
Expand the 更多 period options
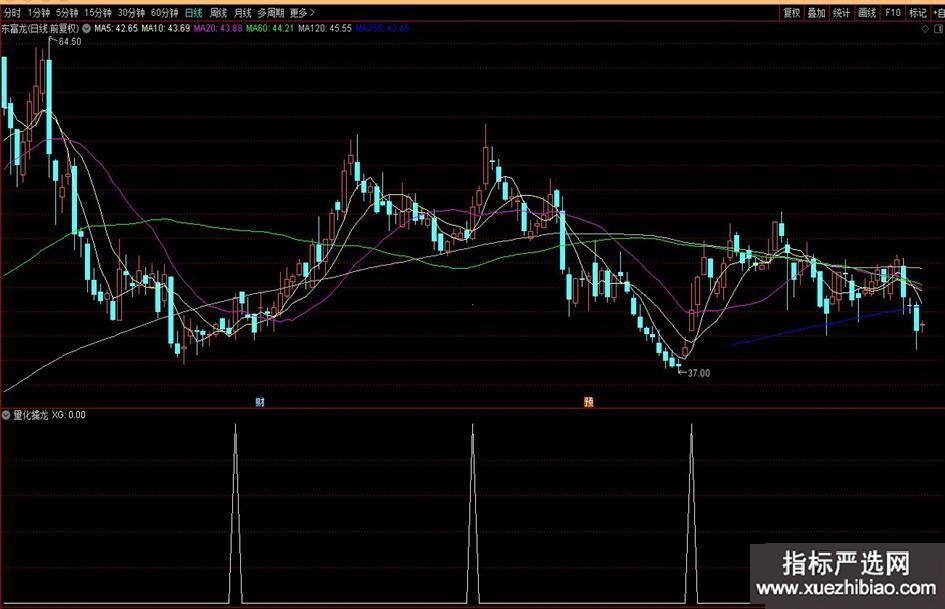coord(302,13)
